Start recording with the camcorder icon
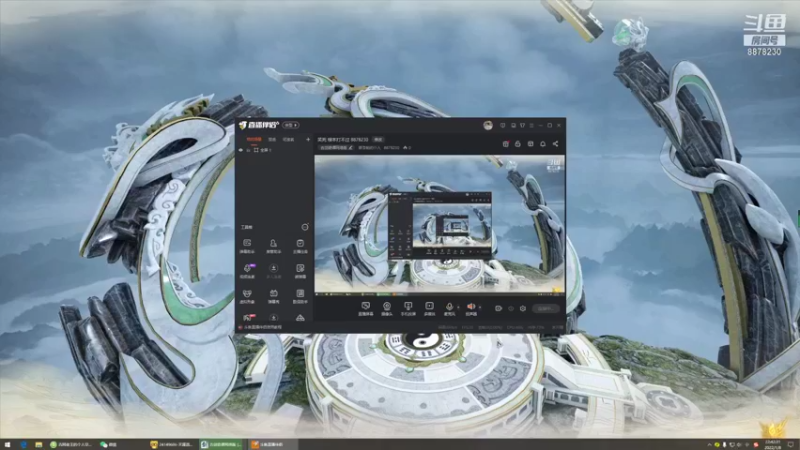Image resolution: width=800 pixels, height=450 pixels. click(498, 309)
